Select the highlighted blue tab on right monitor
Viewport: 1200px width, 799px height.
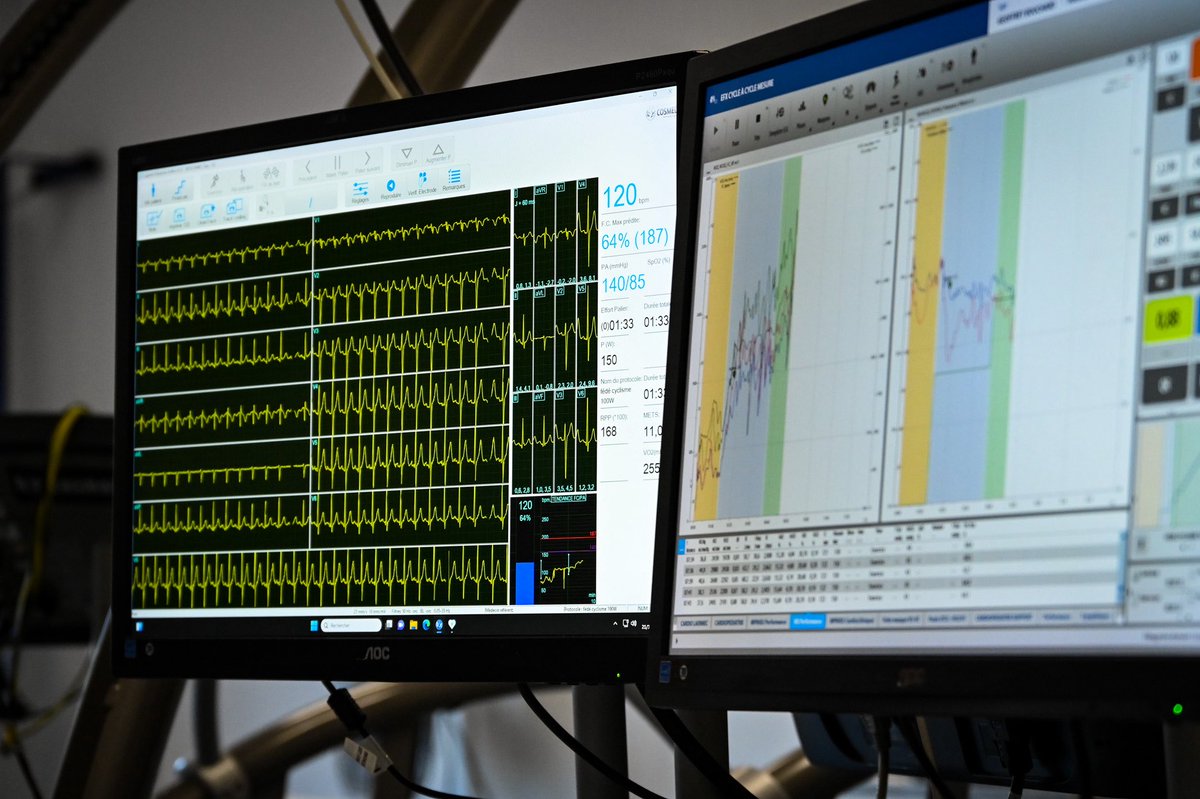click(x=808, y=621)
